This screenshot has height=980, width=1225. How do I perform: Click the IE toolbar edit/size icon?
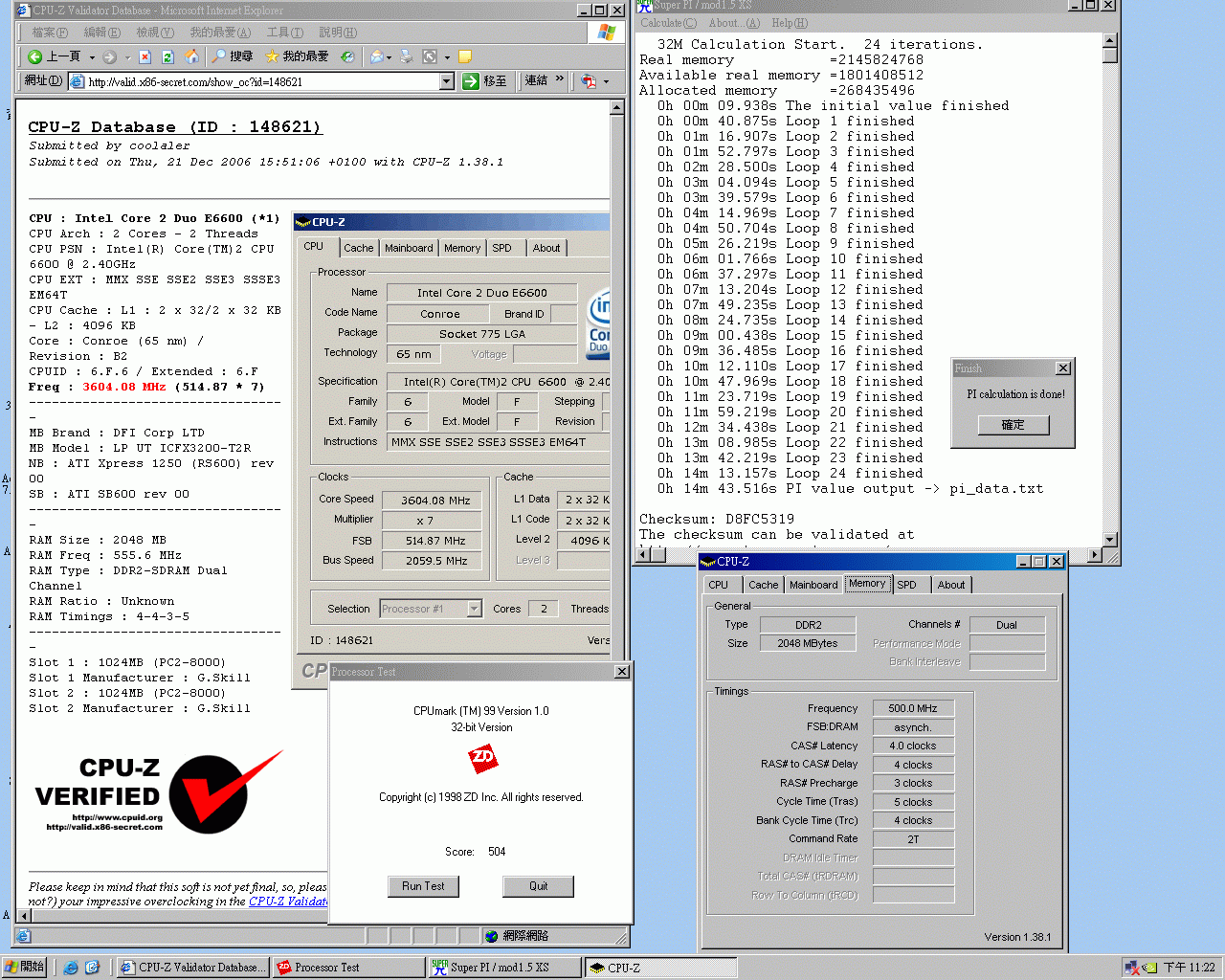(x=430, y=57)
